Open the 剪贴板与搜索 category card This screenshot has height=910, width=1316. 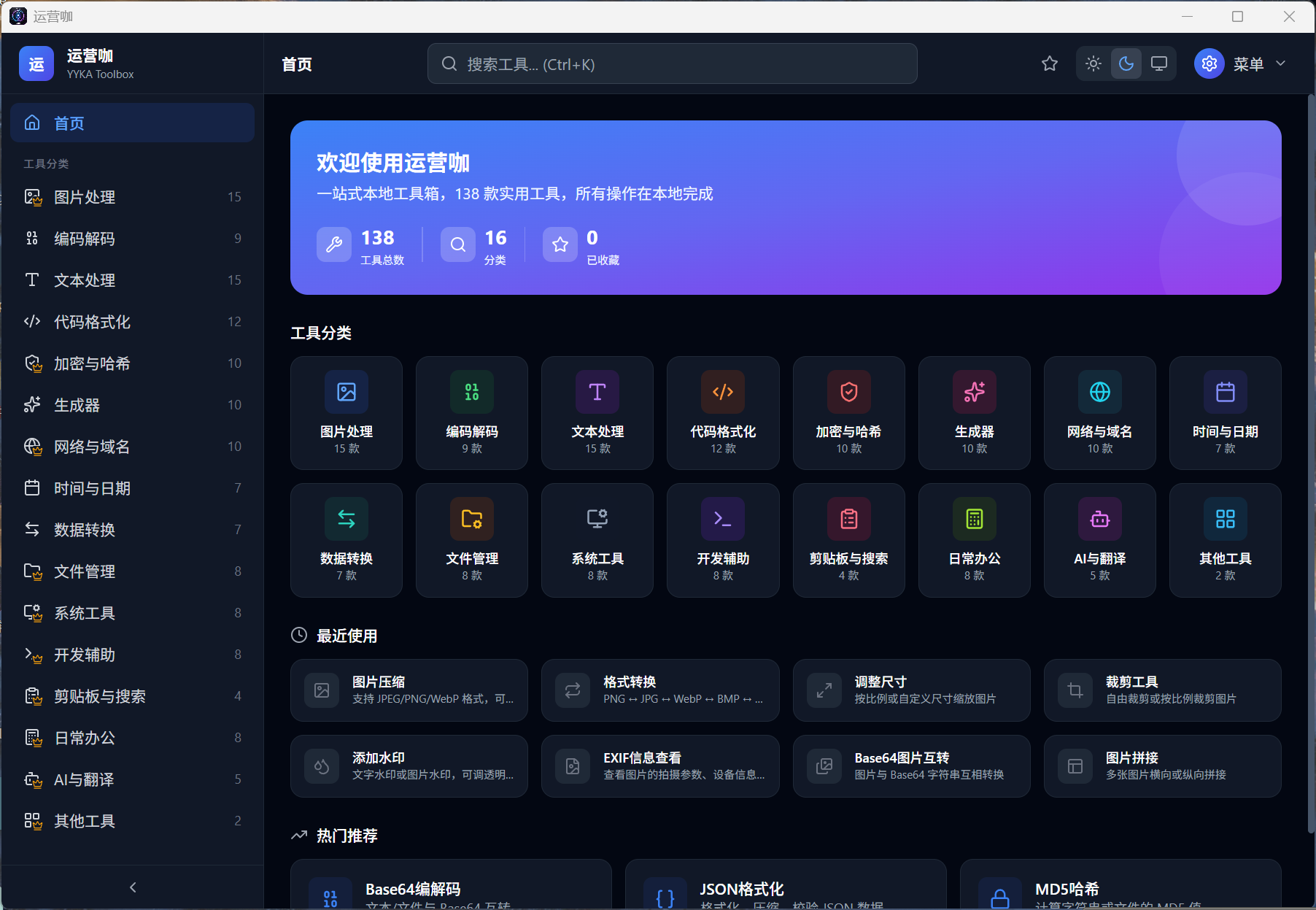(848, 540)
